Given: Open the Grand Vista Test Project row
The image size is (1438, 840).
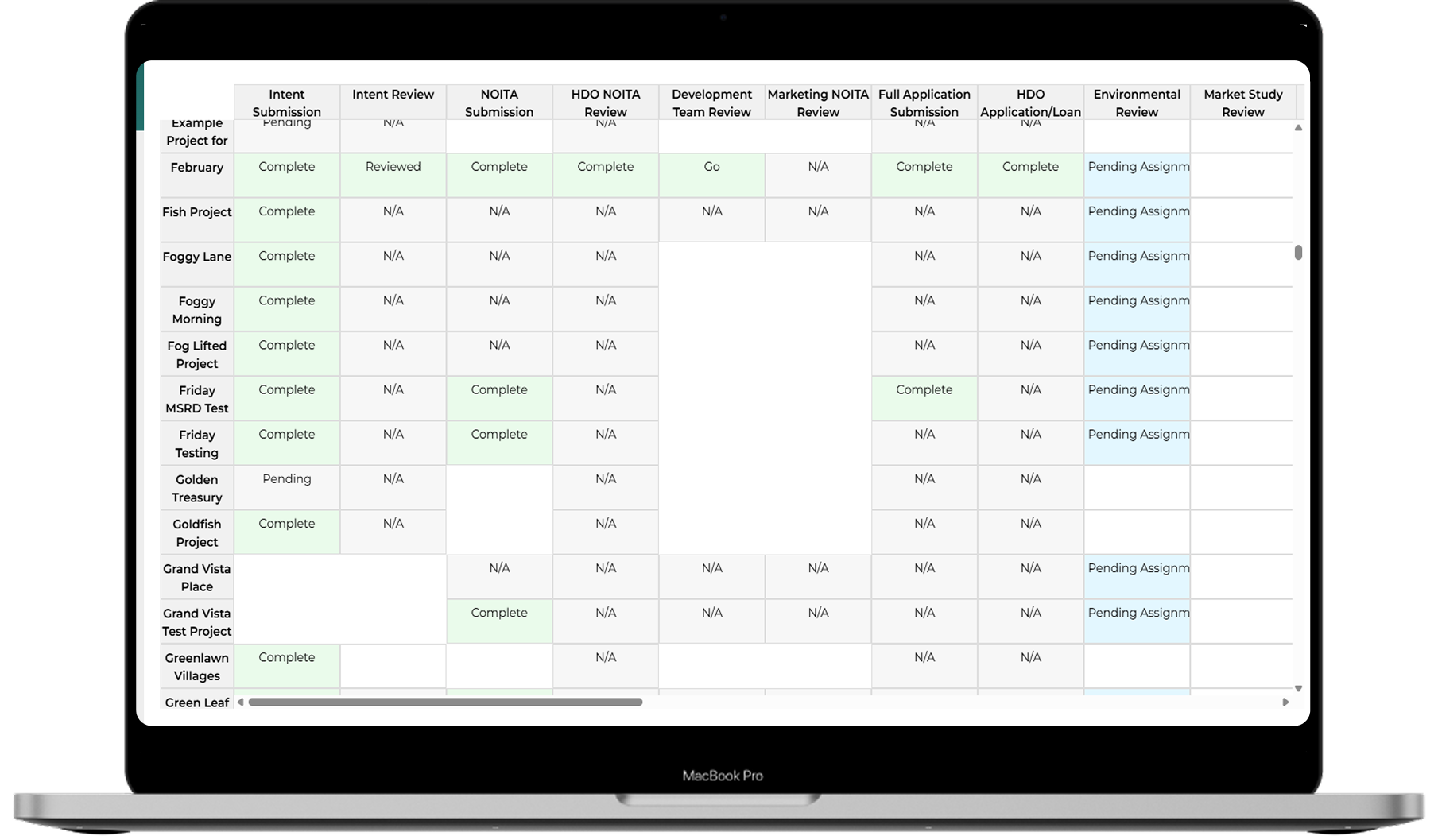Looking at the screenshot, I should [197, 621].
